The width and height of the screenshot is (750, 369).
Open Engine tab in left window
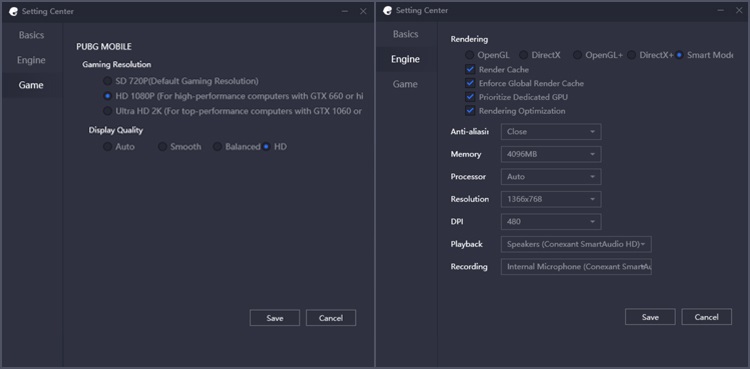(31, 60)
